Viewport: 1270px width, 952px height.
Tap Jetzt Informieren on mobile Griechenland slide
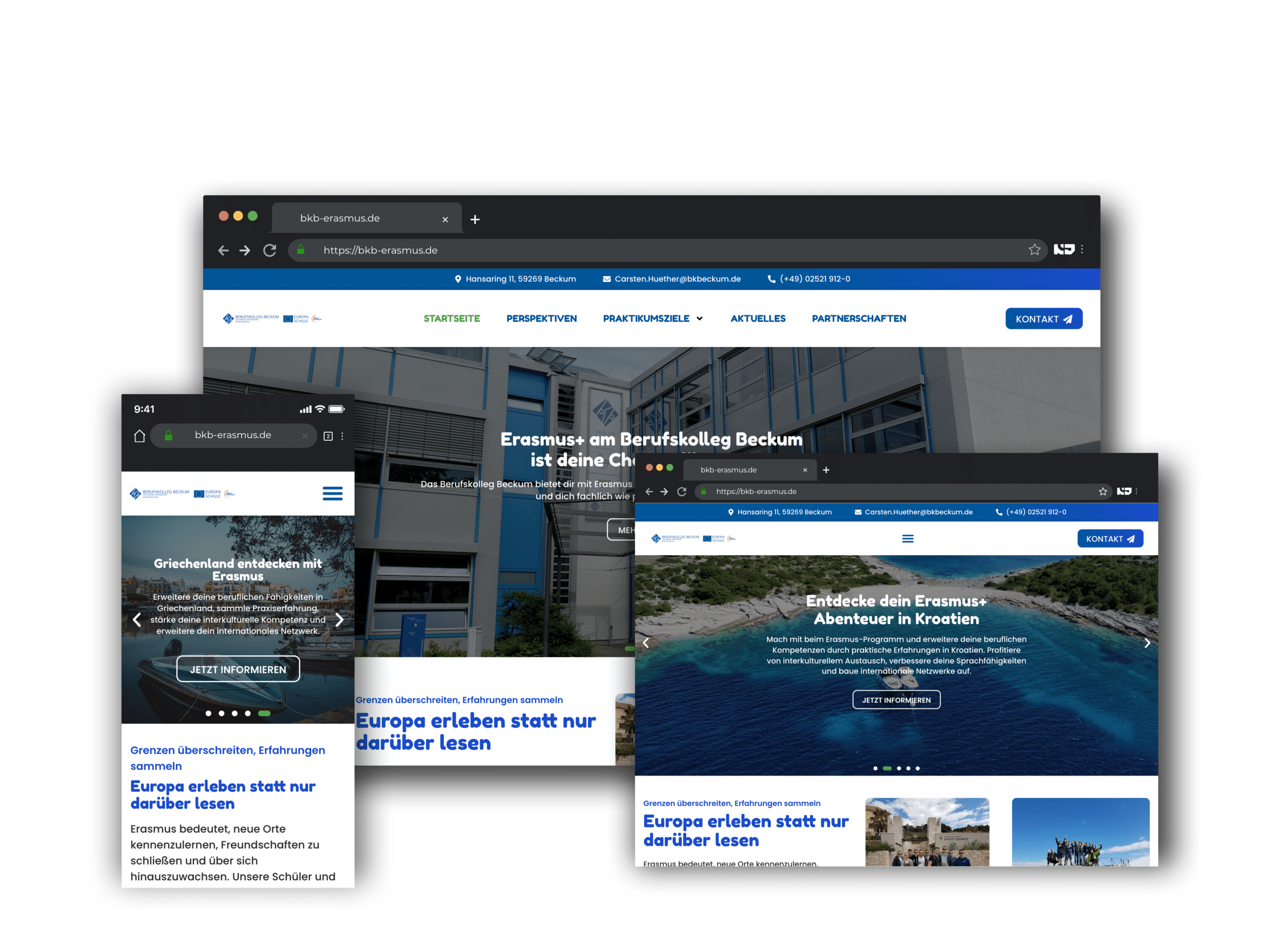click(238, 670)
